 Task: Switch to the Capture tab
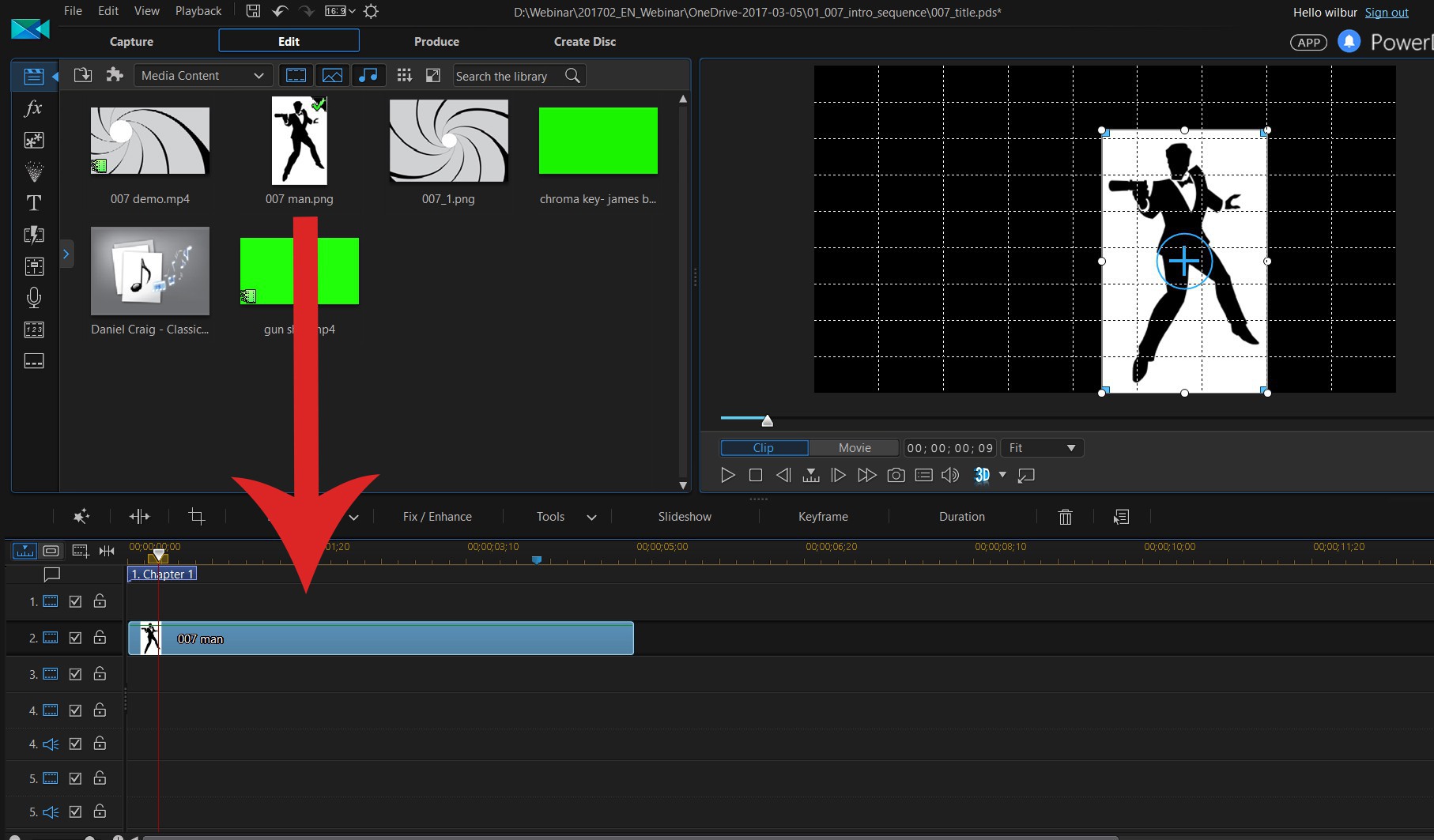click(x=131, y=41)
